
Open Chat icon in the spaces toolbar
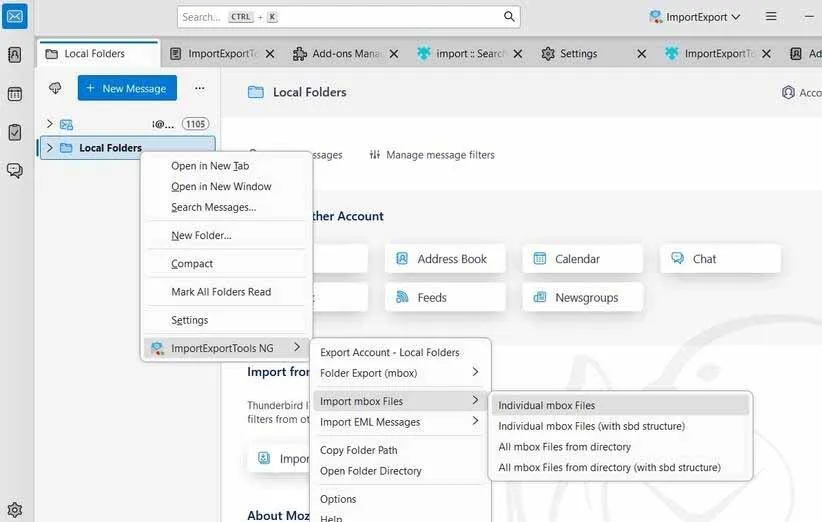point(15,170)
